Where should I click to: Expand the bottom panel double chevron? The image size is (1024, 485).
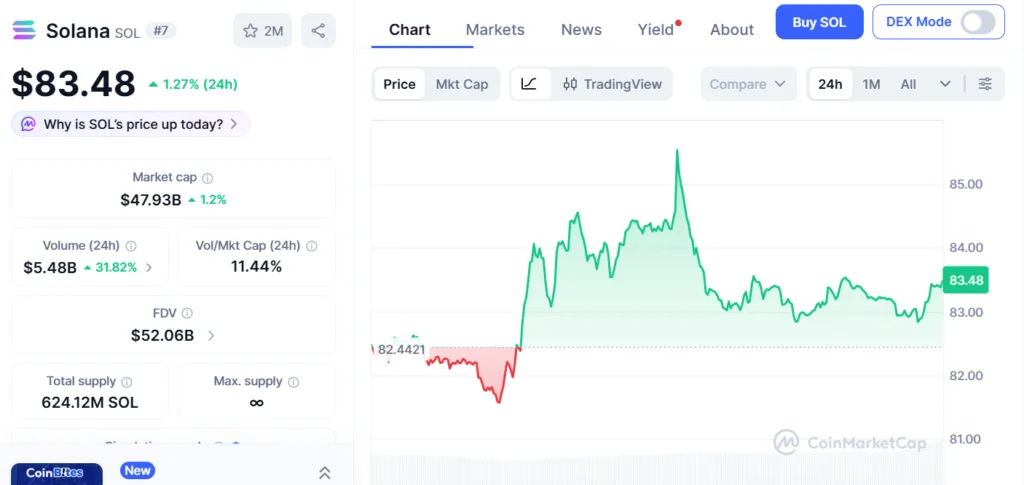click(x=325, y=473)
